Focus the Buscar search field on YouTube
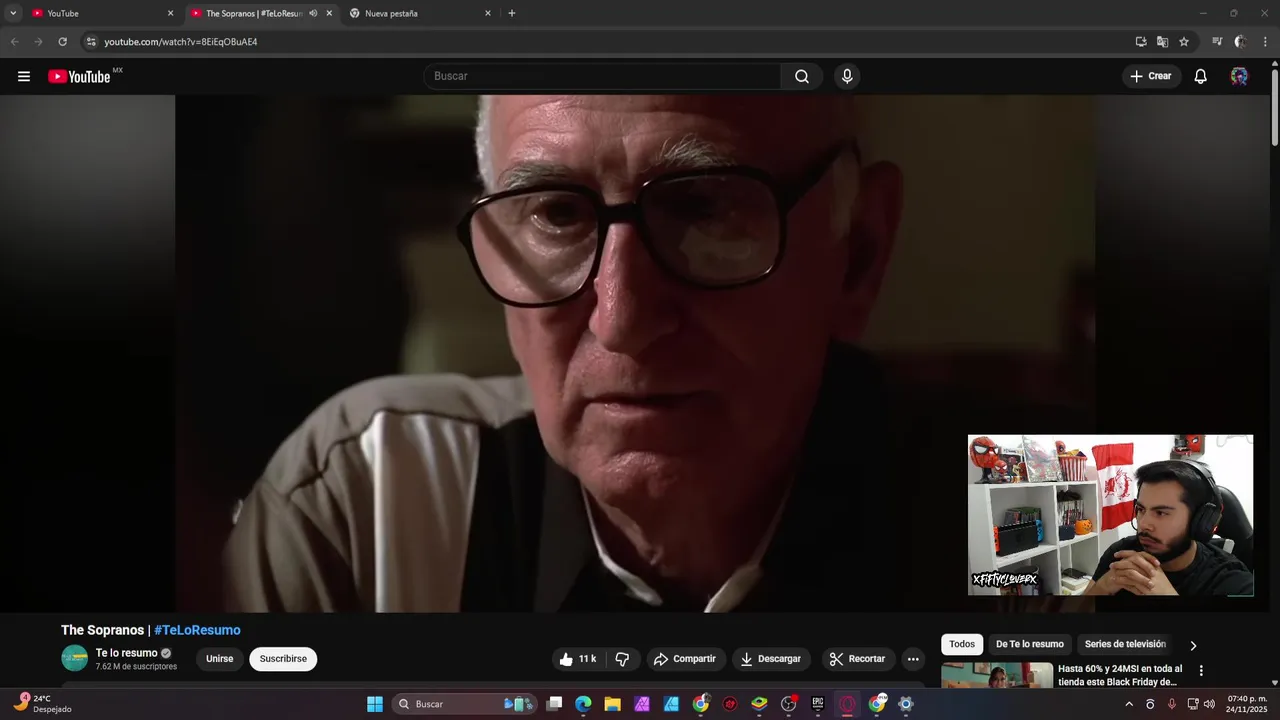Image resolution: width=1280 pixels, height=720 pixels. coord(603,76)
